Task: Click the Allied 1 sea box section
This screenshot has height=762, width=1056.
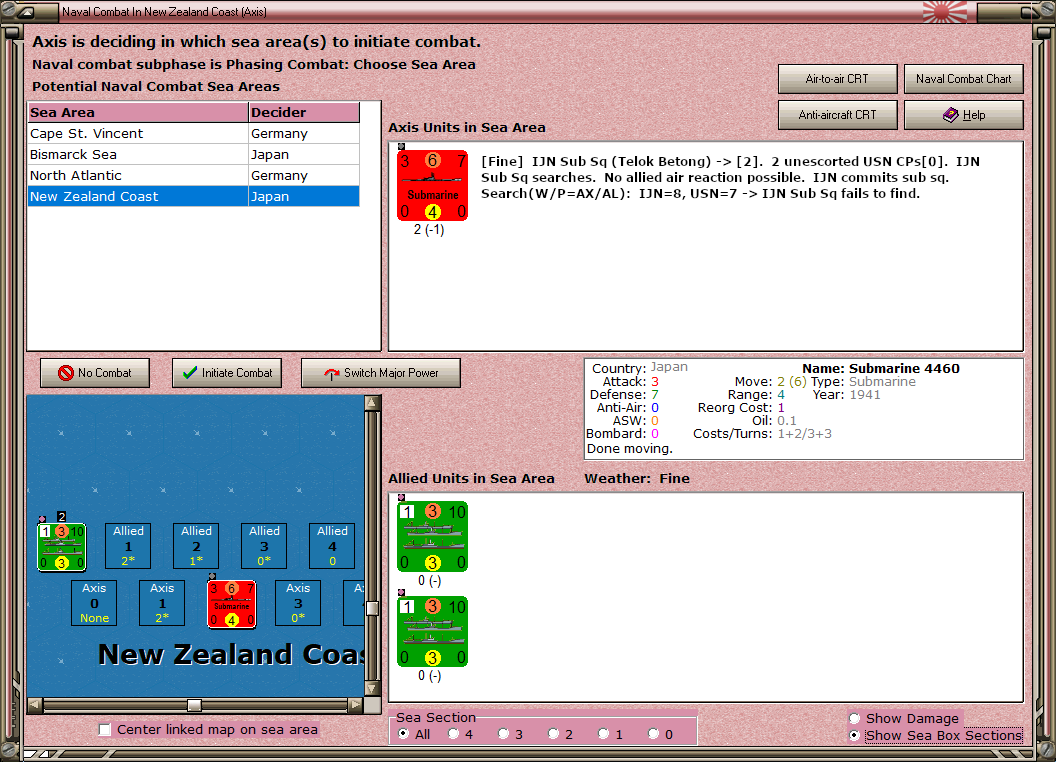Action: tap(128, 546)
